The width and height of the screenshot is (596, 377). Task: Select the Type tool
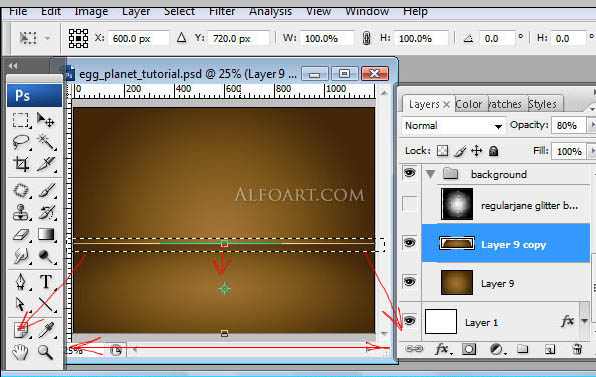pos(46,282)
